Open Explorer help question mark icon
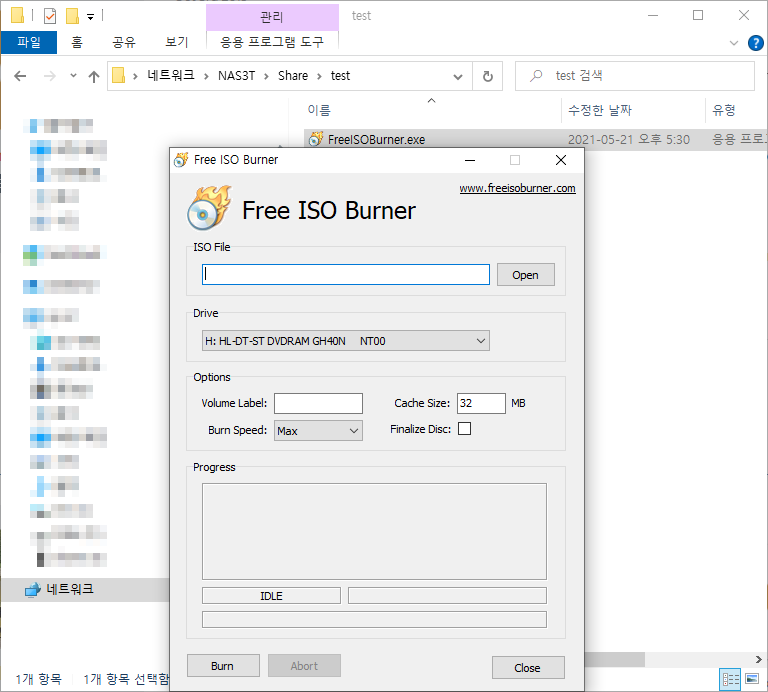Screen dimensions: 768x692 (x=755, y=43)
